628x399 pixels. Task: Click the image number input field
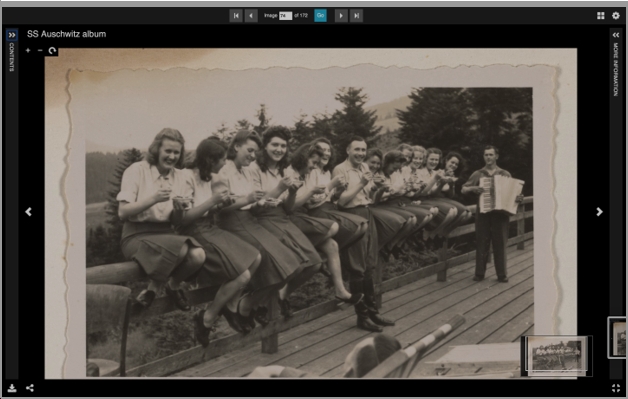286,16
